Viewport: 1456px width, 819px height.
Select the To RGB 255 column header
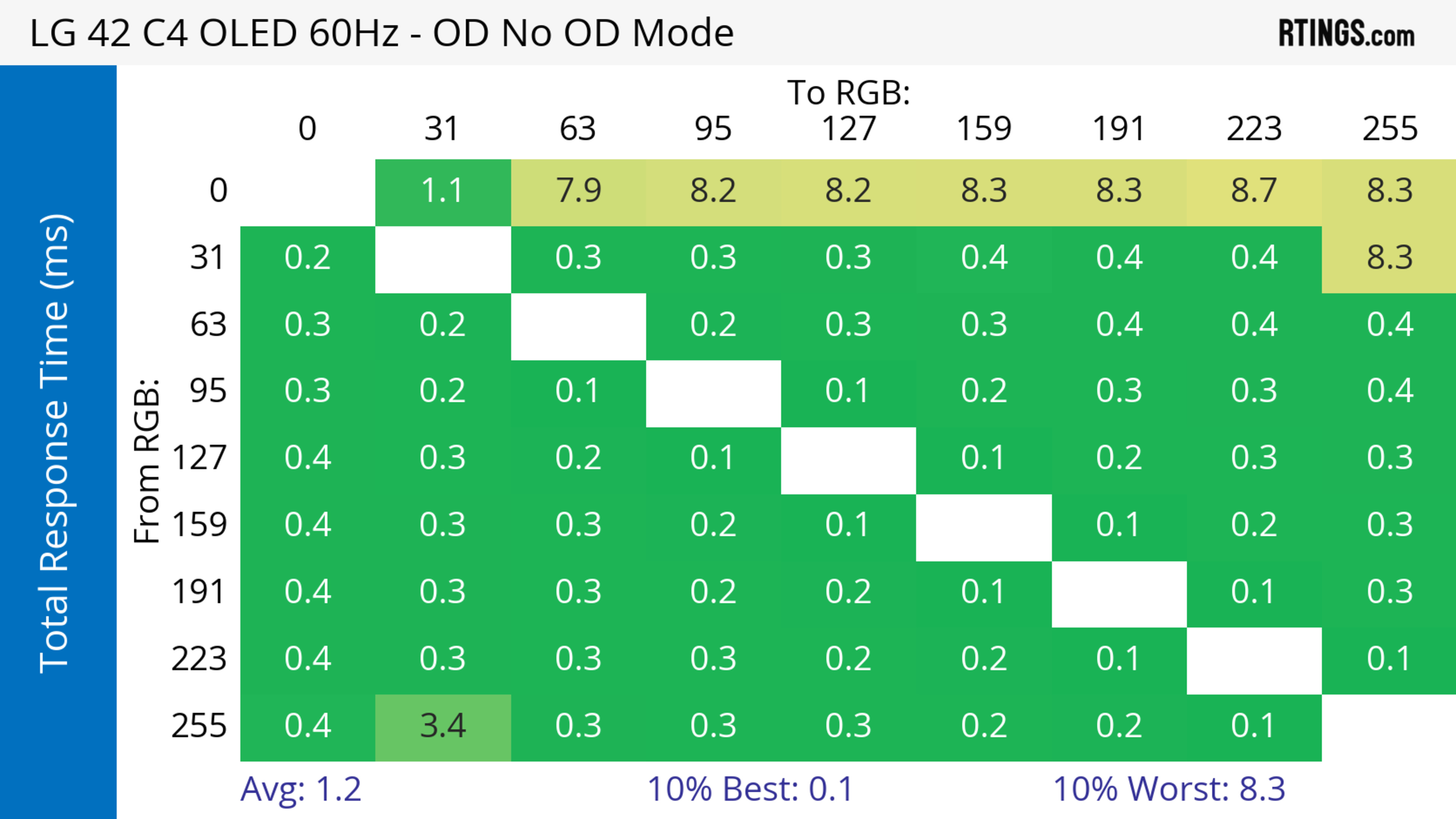(1389, 129)
